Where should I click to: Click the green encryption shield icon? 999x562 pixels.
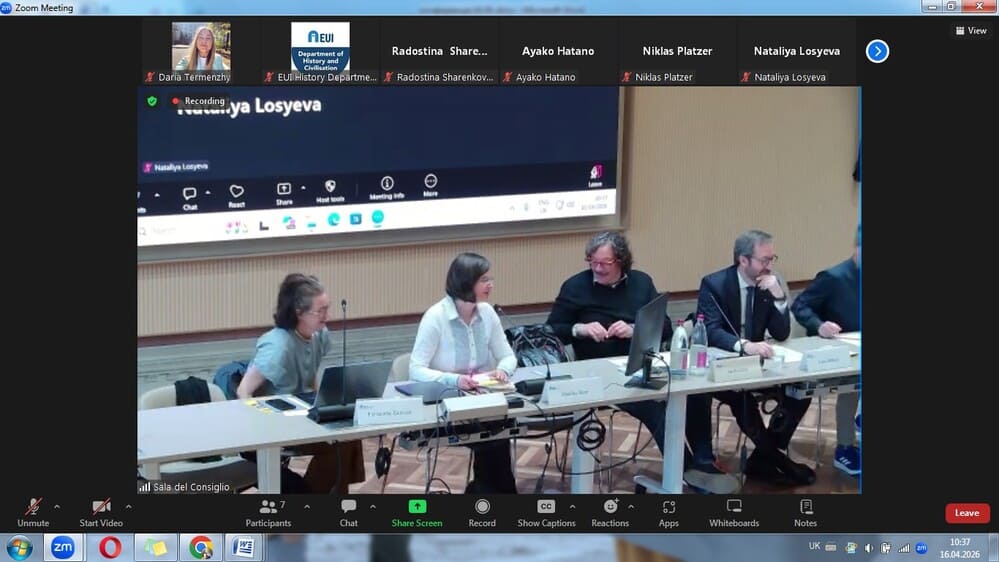pos(152,101)
